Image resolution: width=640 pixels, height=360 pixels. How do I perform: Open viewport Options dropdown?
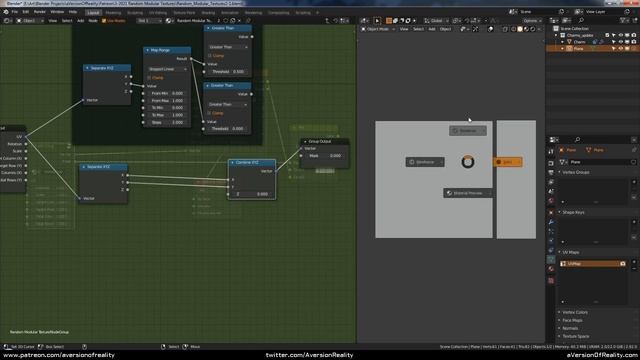point(532,20)
